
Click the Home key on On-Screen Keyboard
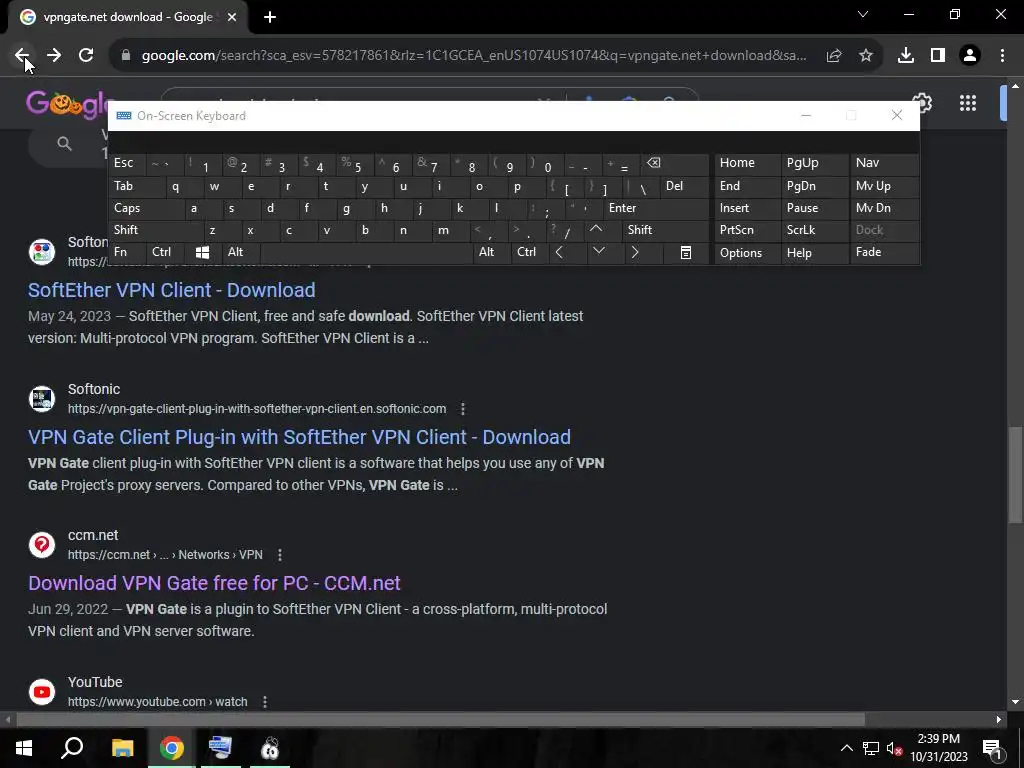pyautogui.click(x=747, y=163)
